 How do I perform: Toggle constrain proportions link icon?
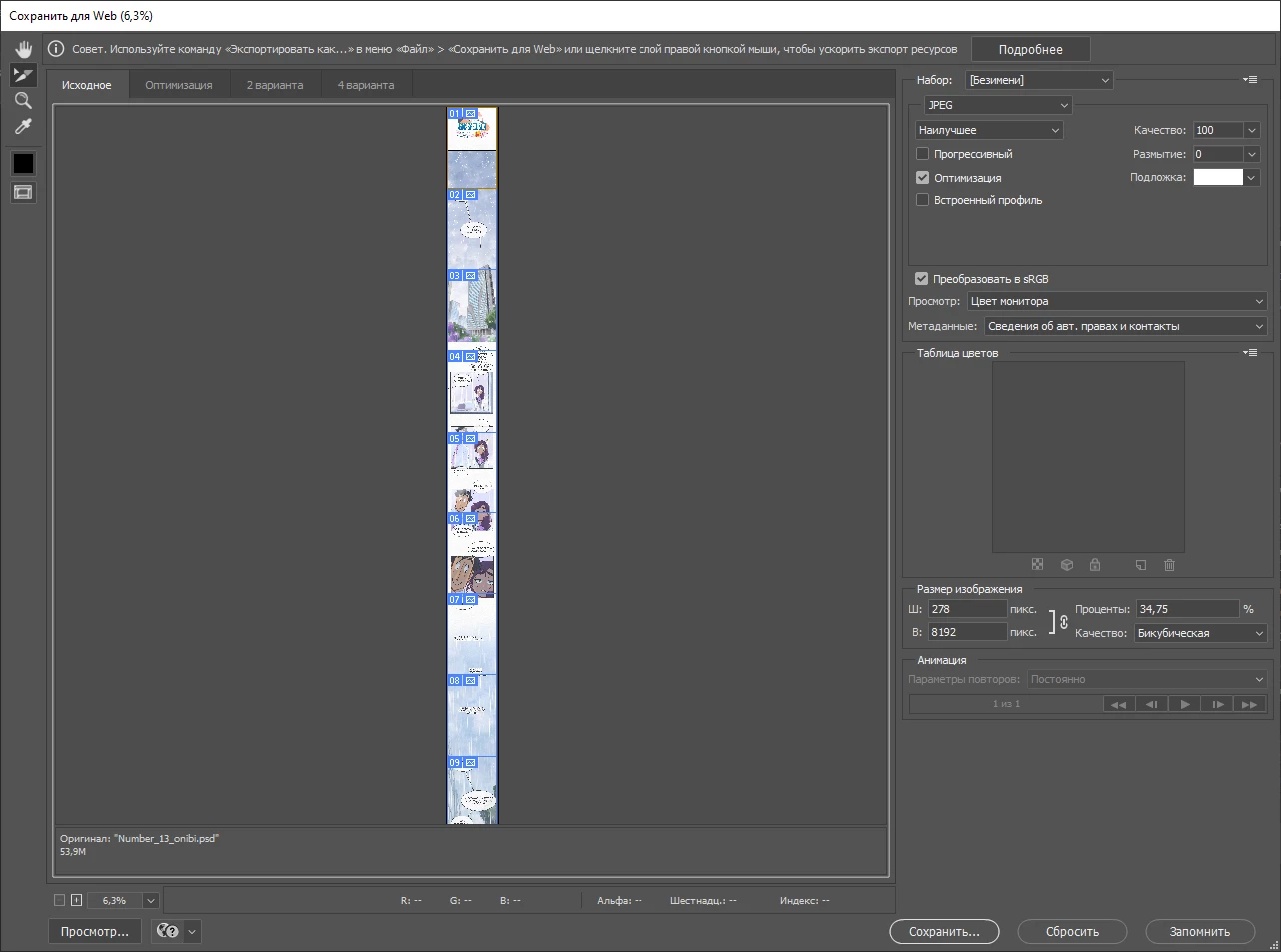point(1064,621)
